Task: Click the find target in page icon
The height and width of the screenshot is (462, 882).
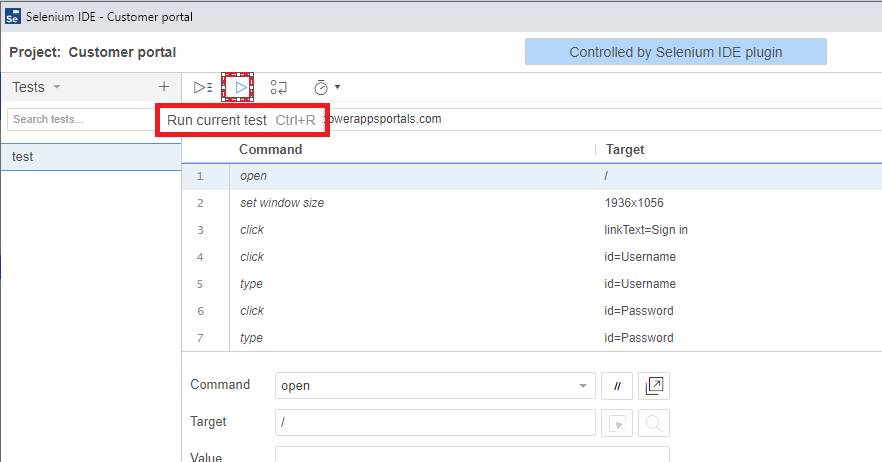Action: [654, 423]
